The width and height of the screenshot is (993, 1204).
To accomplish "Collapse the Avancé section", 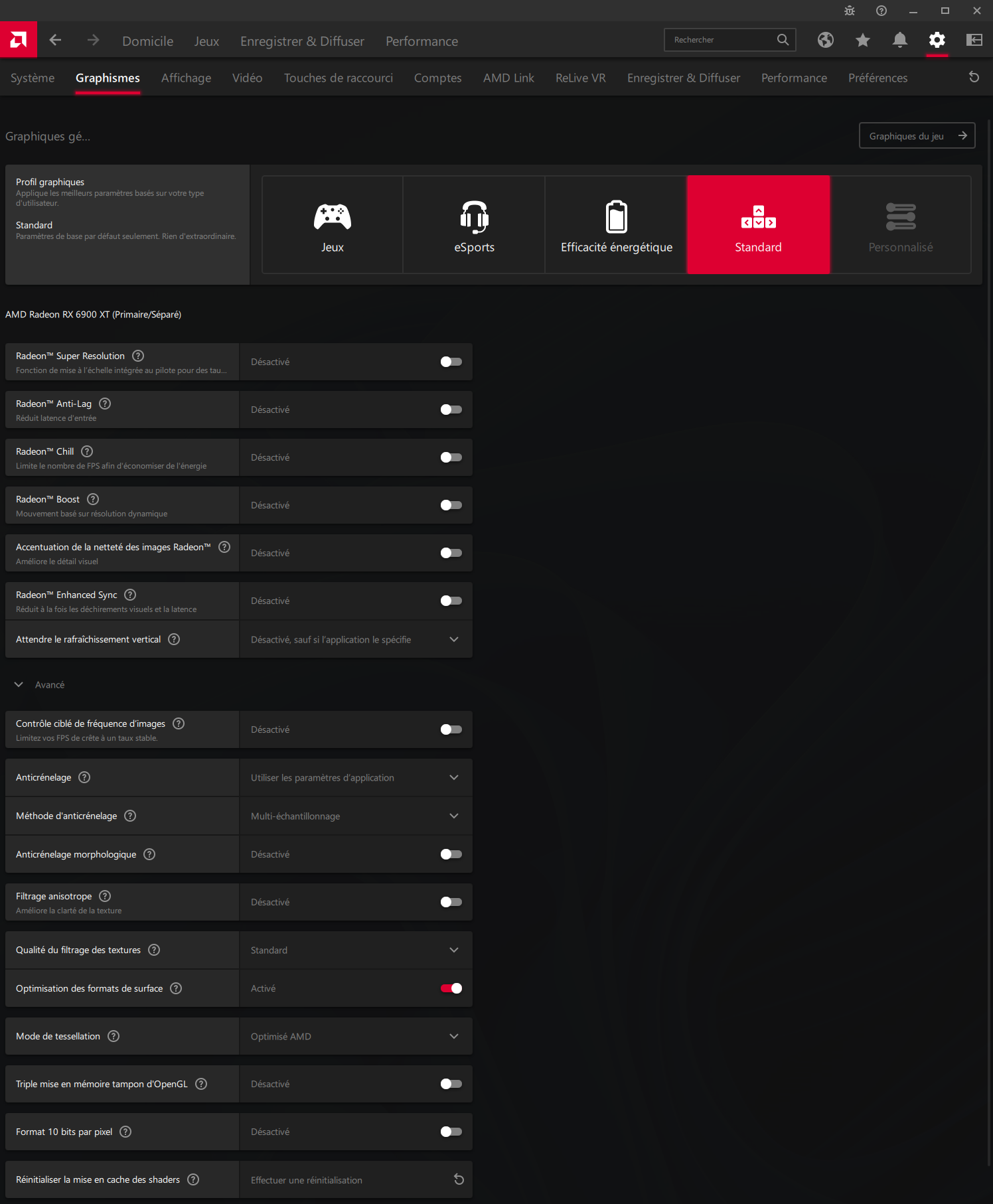I will coord(19,685).
